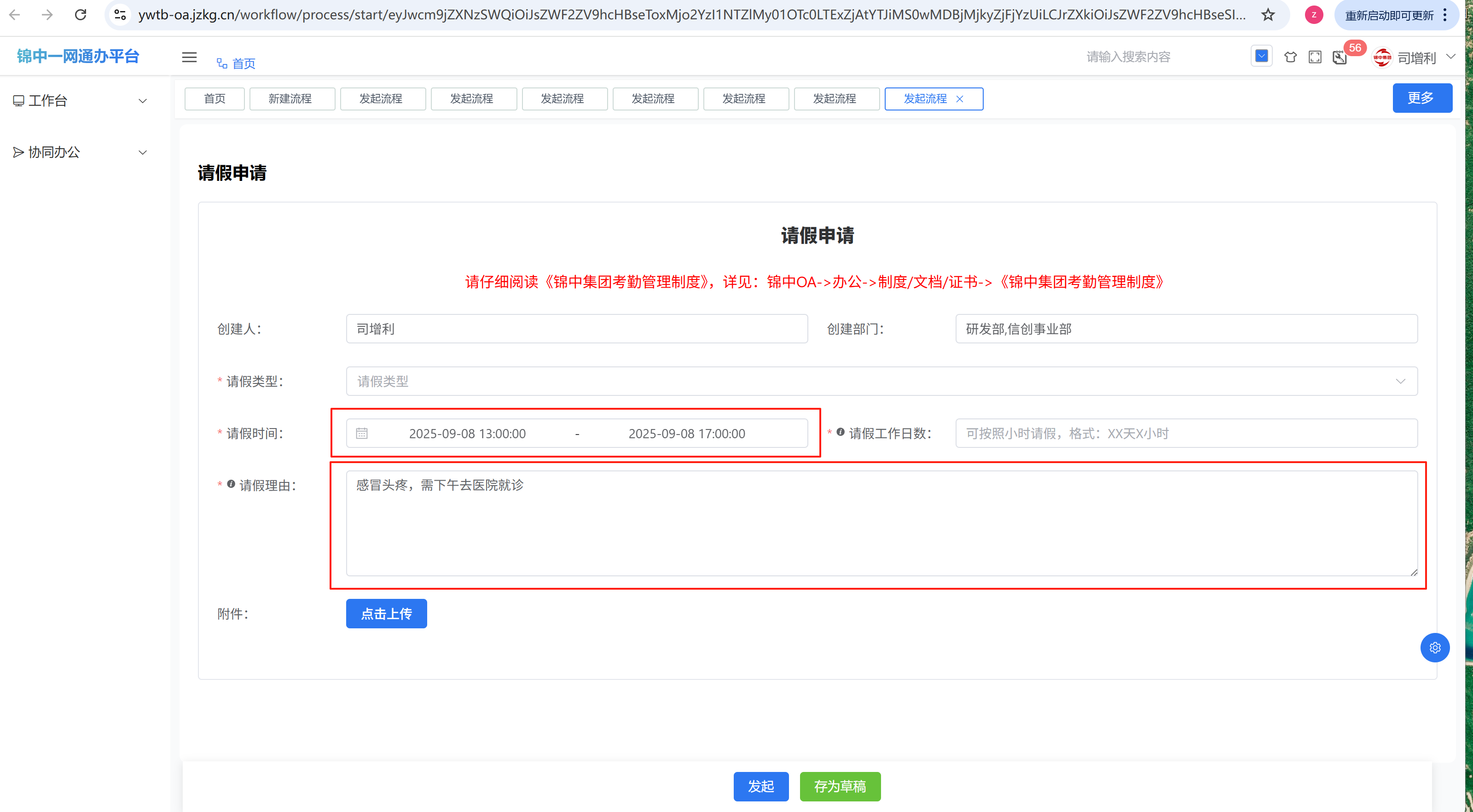Open the notification icon with 56 badge

pyautogui.click(x=1340, y=57)
